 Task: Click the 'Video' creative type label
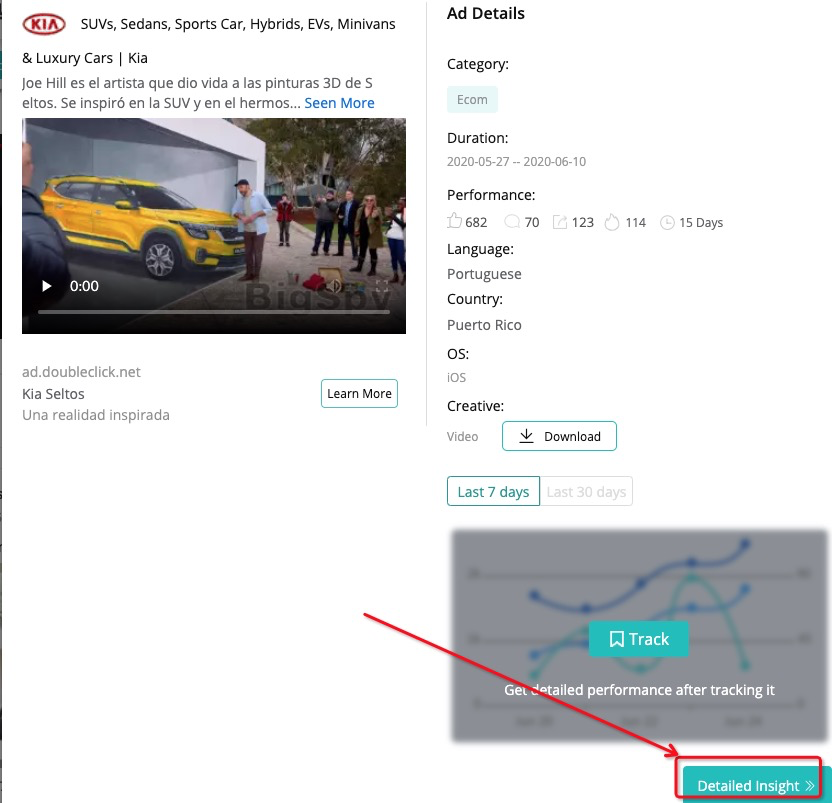[x=462, y=437]
